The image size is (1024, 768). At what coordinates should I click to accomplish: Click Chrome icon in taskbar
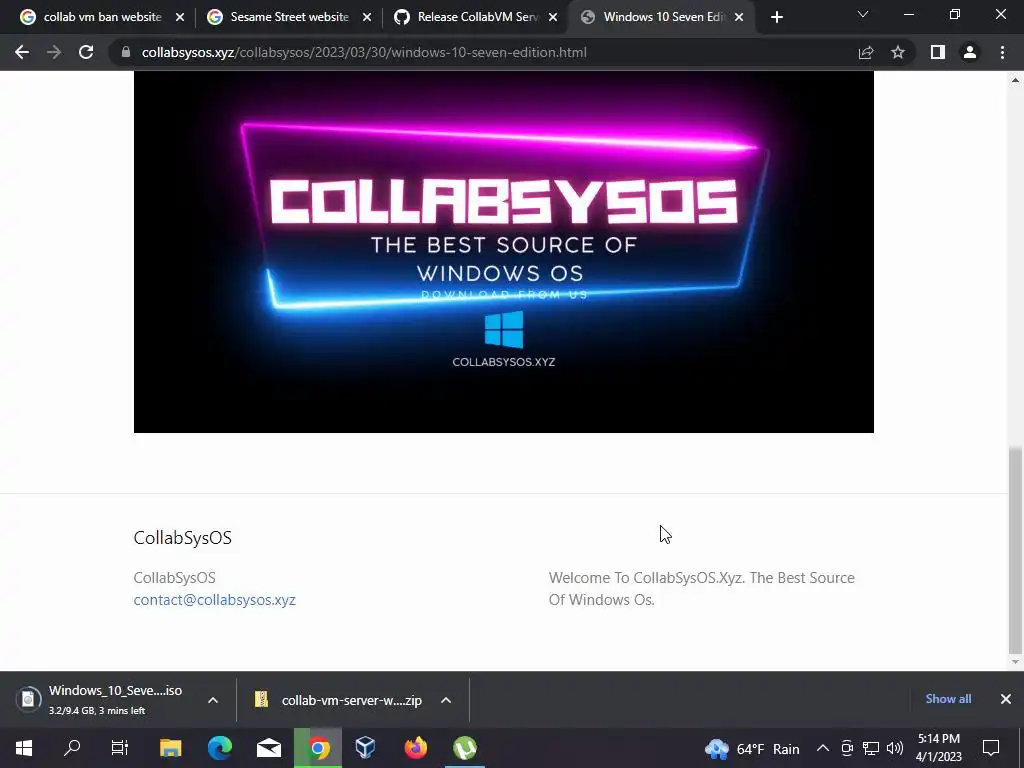[318, 748]
